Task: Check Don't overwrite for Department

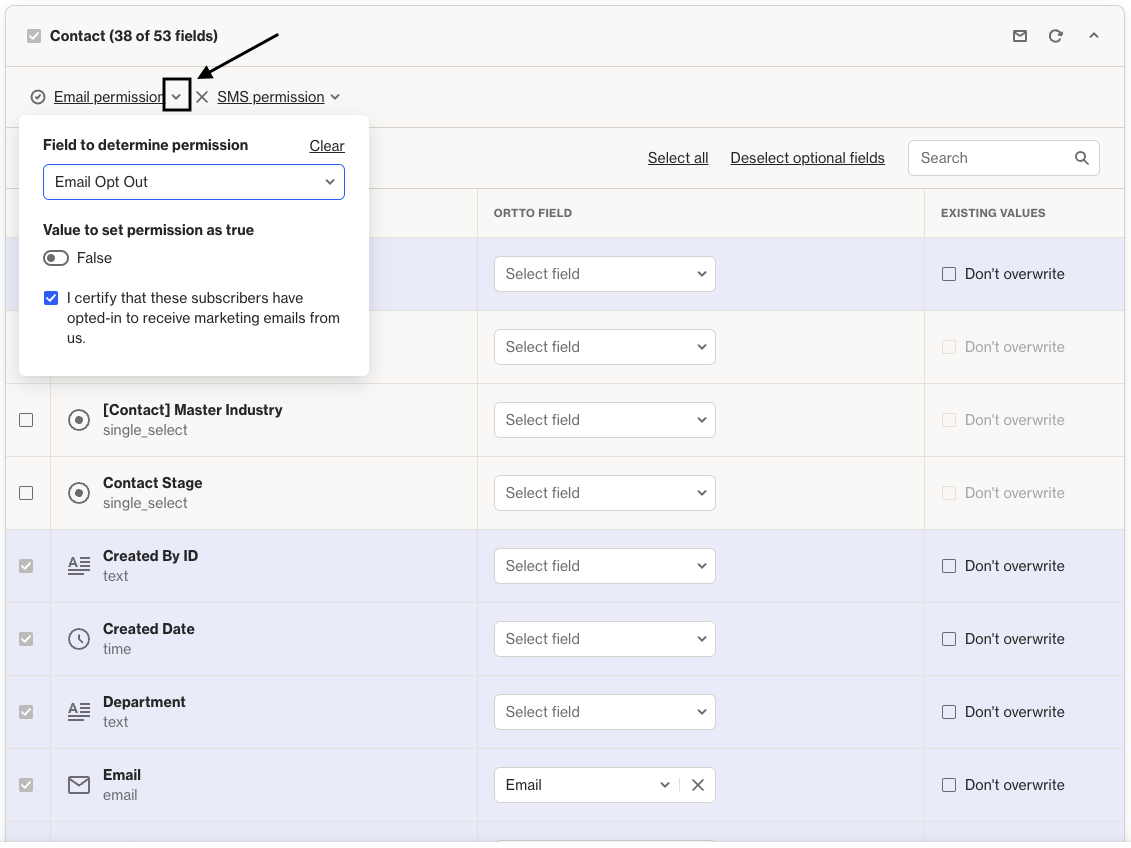Action: pyautogui.click(x=949, y=712)
